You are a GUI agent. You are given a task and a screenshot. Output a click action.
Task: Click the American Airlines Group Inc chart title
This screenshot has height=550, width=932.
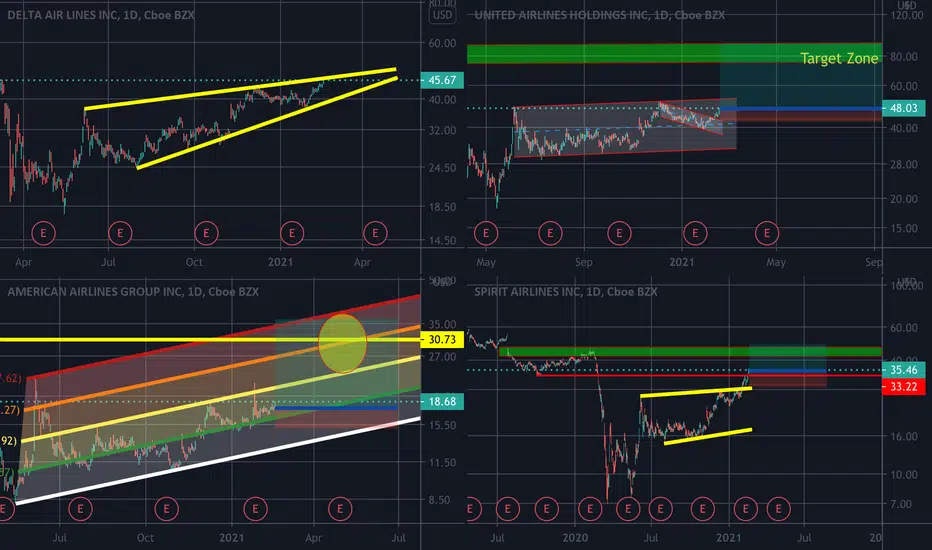click(x=133, y=291)
